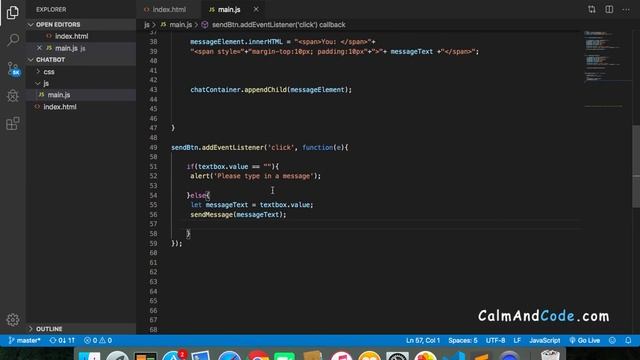Open the Search view in activity bar
The width and height of the screenshot is (640, 360).
pos(13,40)
